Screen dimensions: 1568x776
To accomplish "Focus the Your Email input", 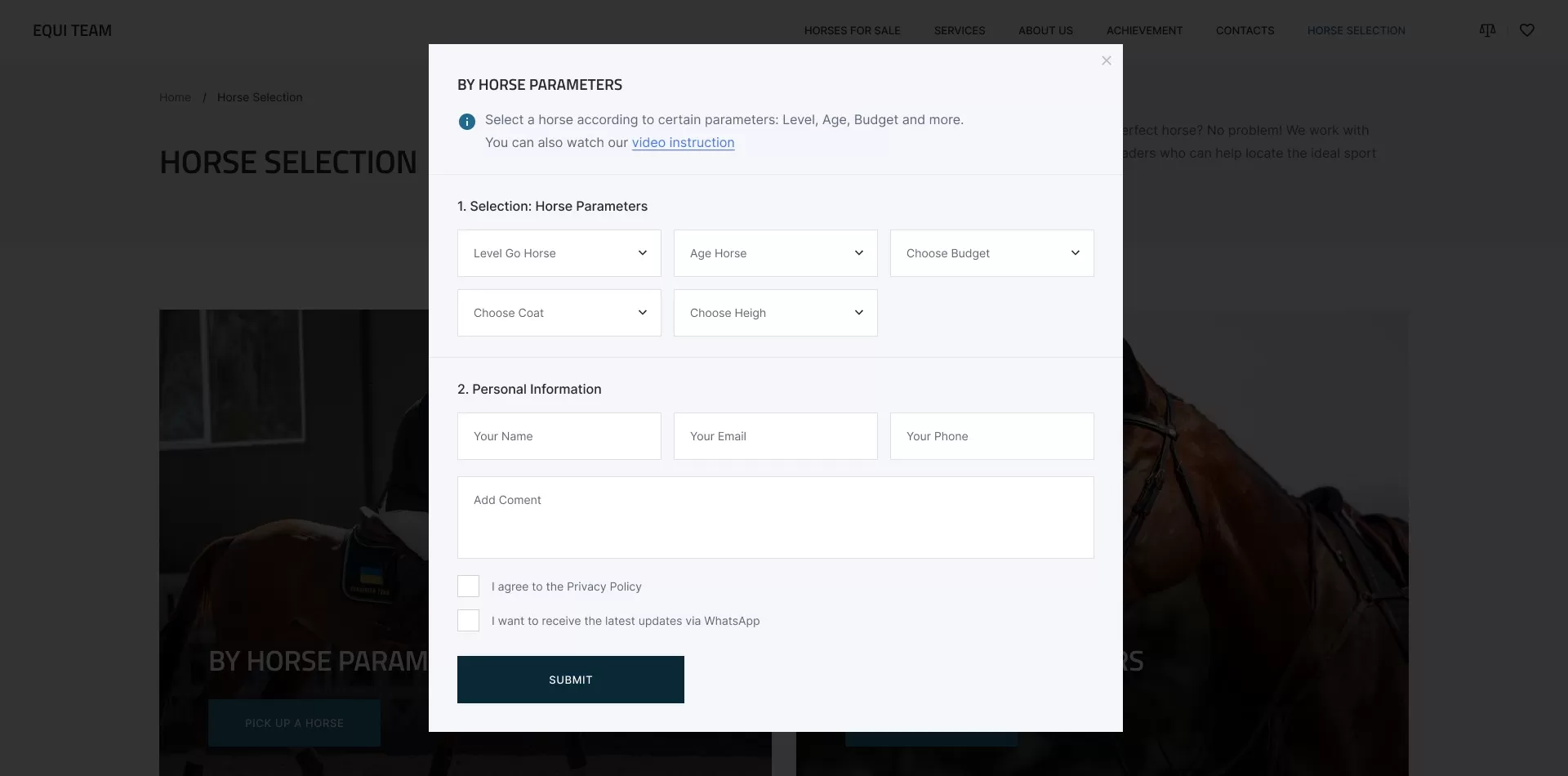I will [x=776, y=436].
